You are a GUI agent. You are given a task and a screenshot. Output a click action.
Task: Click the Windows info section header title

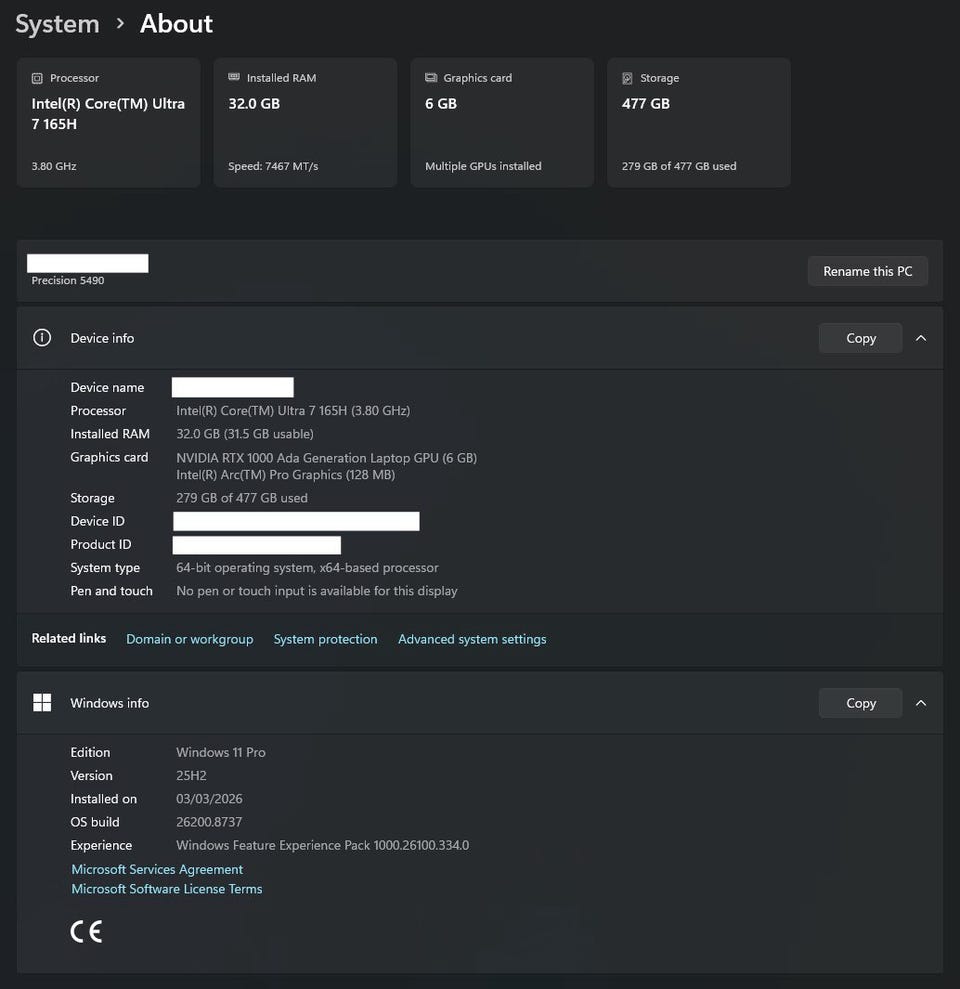110,703
